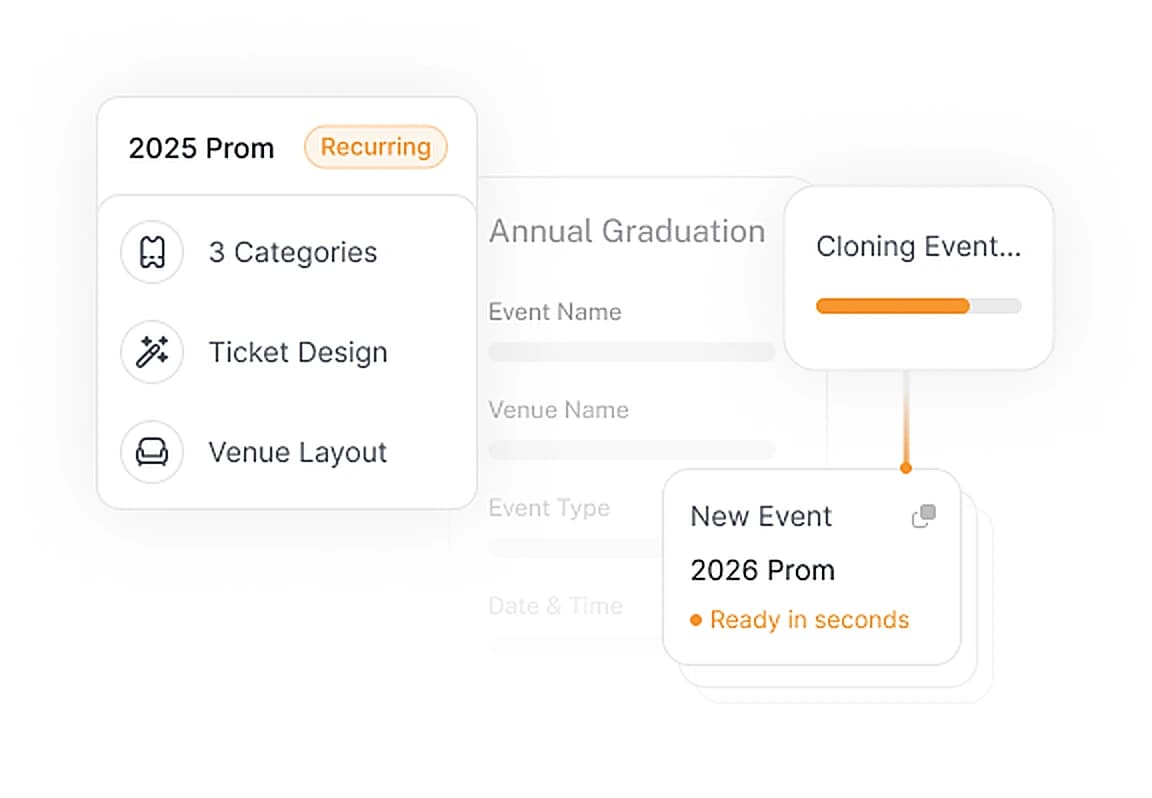Click the Cloning Event progress bar
This screenshot has height=798, width=1152.
coord(918,306)
